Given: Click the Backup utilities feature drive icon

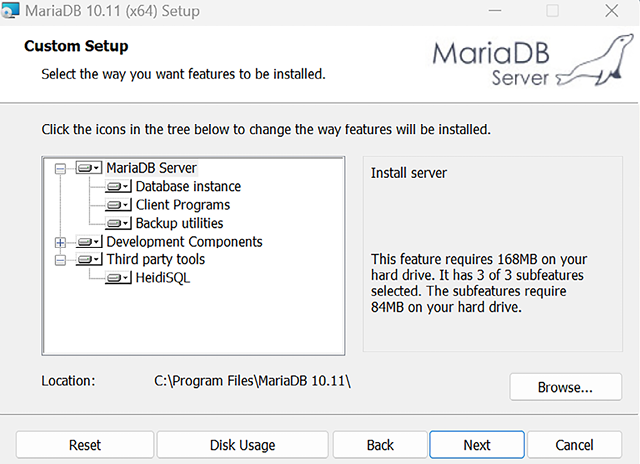Looking at the screenshot, I should (119, 224).
